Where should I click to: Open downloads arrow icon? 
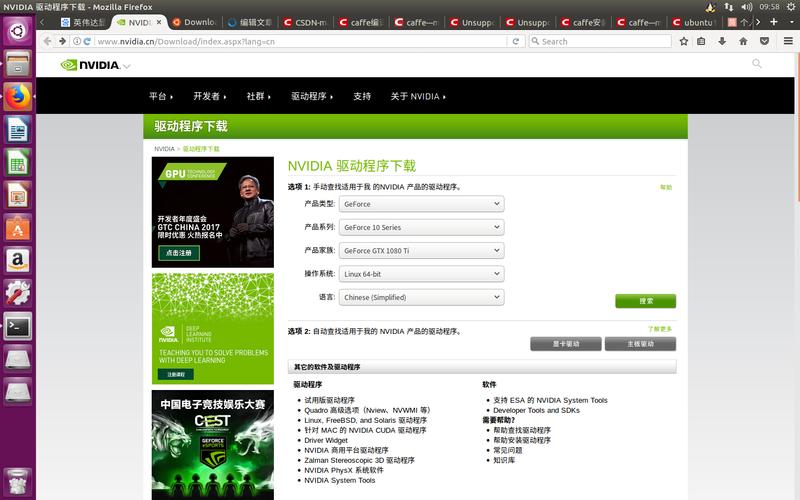pos(722,41)
